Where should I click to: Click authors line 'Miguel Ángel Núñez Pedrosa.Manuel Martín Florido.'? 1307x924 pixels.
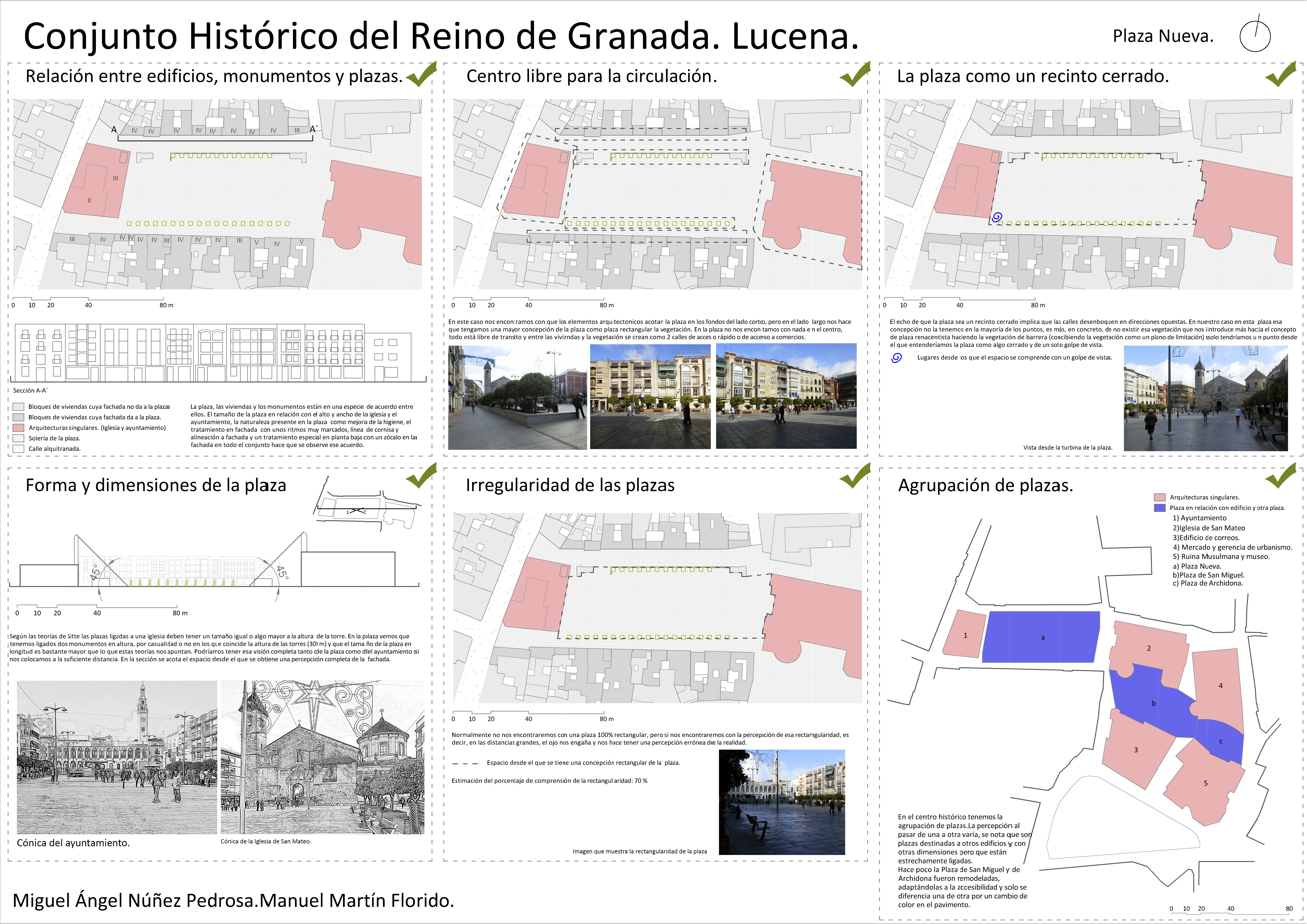(233, 901)
